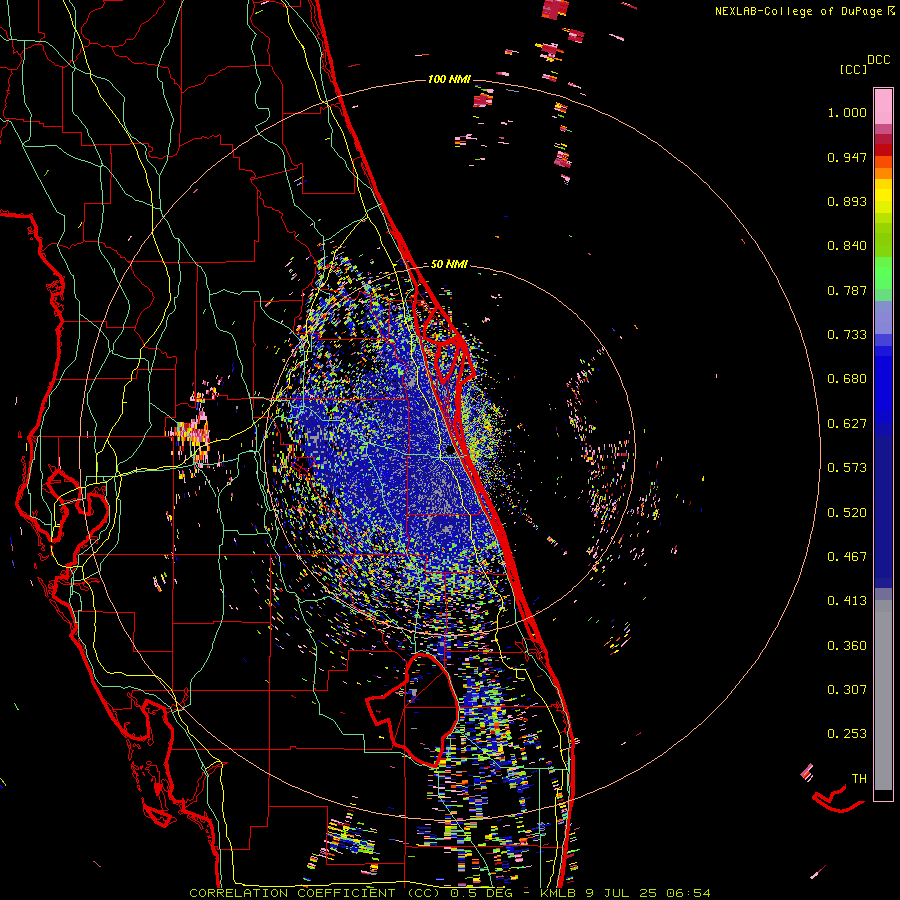Click the KMLB radar site black dot
This screenshot has height=900, width=900.
point(450,450)
